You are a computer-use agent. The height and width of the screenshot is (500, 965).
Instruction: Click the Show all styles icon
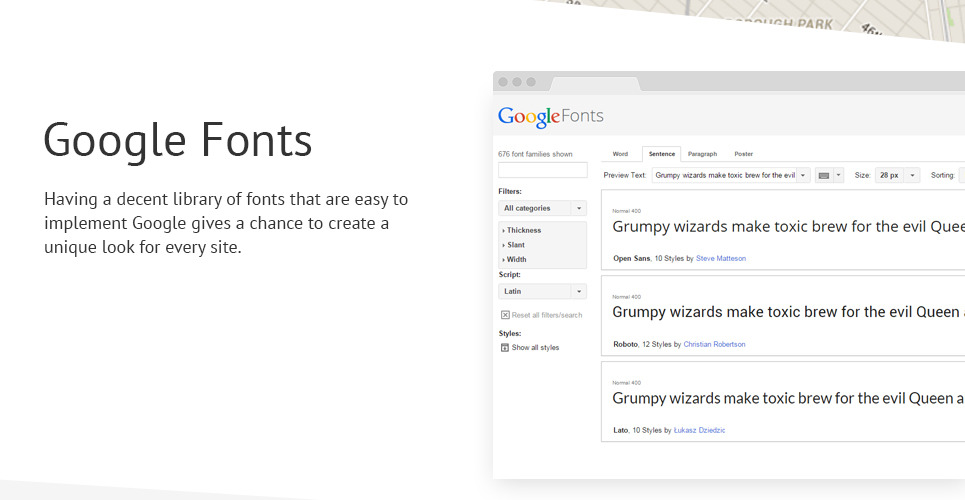click(504, 348)
